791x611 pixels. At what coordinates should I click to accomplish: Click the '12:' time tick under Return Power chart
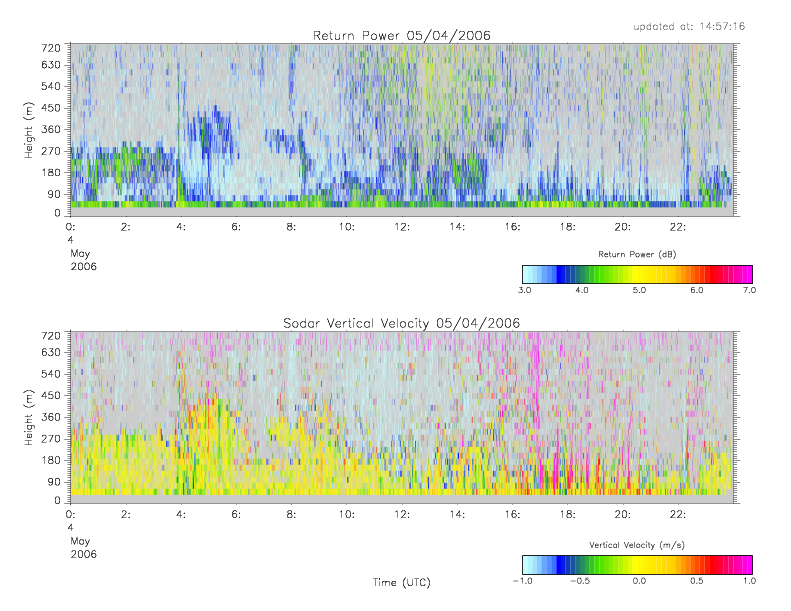click(x=402, y=227)
